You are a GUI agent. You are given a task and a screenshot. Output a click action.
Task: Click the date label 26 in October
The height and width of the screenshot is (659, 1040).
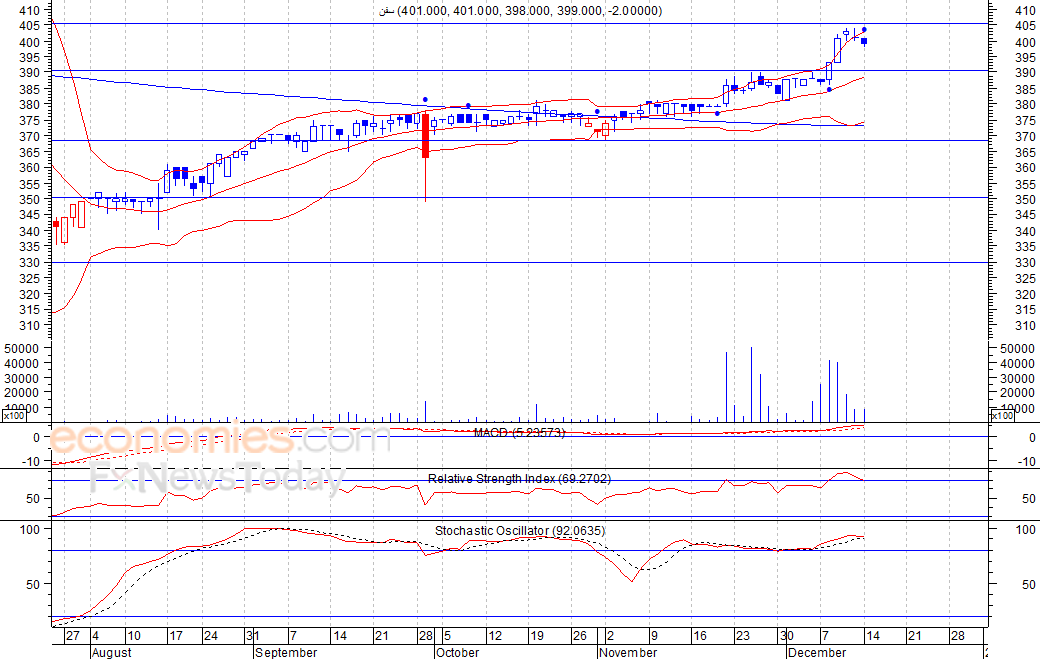(x=580, y=636)
